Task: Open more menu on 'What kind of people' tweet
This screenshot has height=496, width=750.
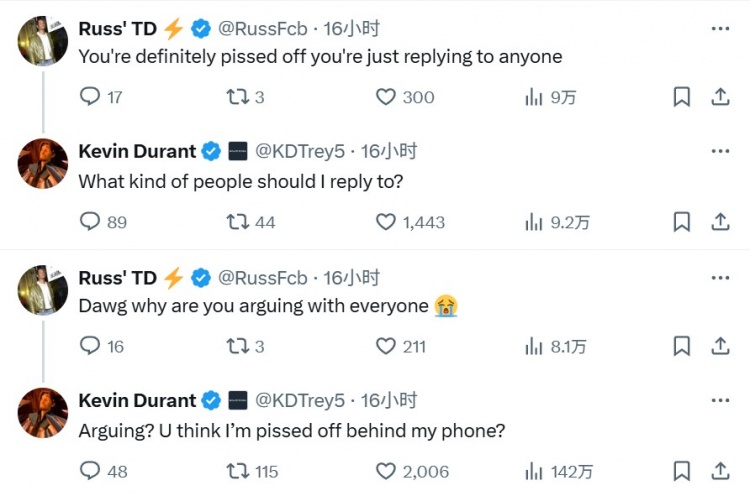Action: (720, 152)
